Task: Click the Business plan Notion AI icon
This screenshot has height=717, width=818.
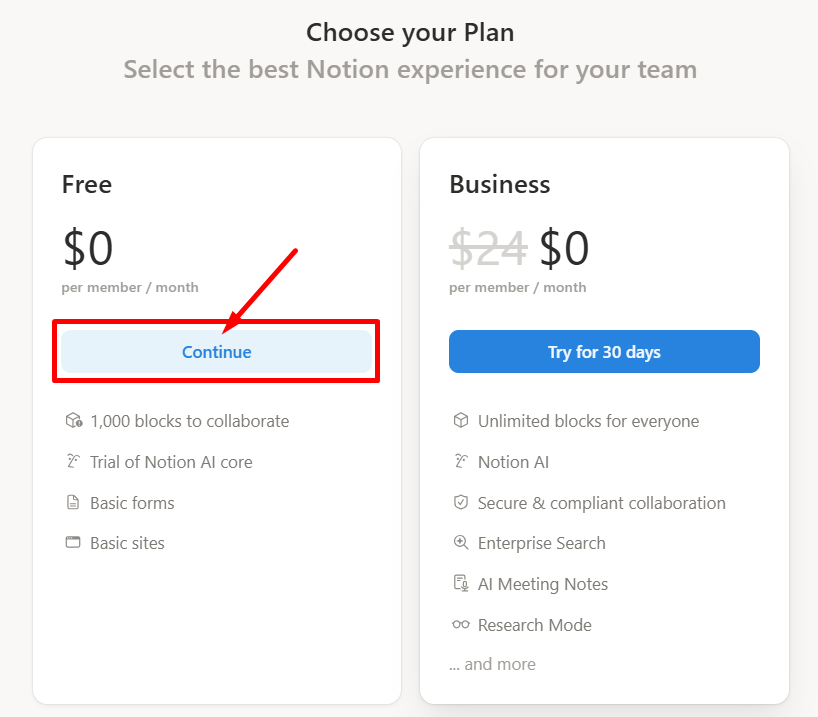Action: [x=461, y=462]
